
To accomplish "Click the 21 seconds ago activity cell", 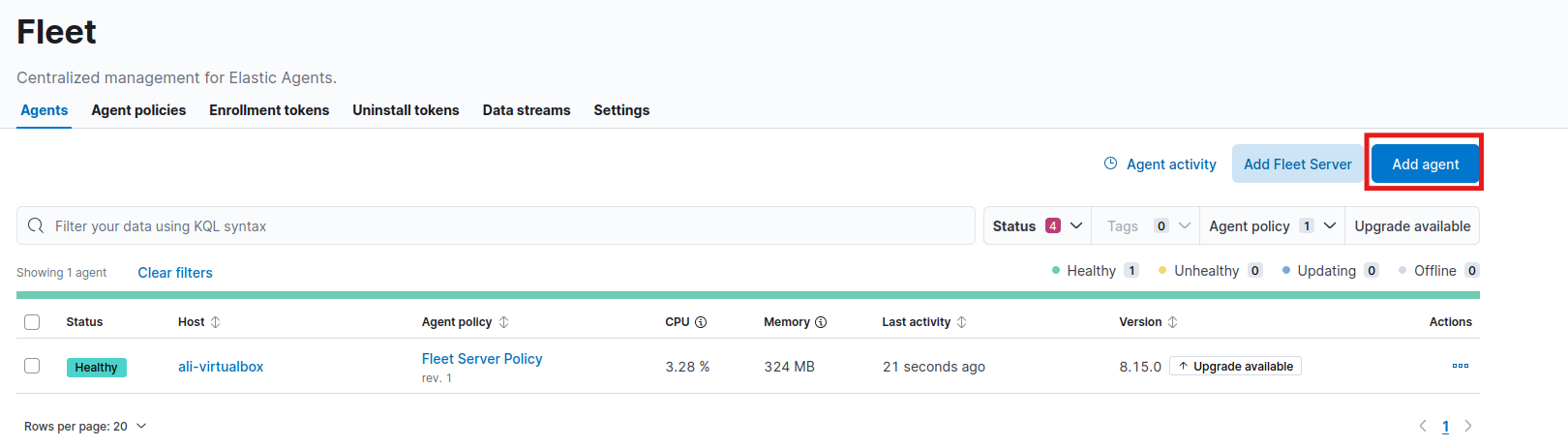I will point(934,367).
